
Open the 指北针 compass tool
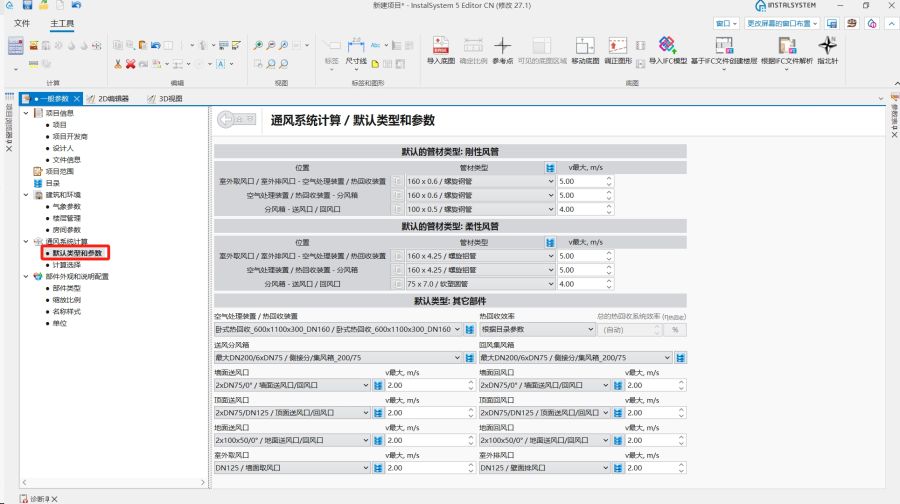pos(827,48)
